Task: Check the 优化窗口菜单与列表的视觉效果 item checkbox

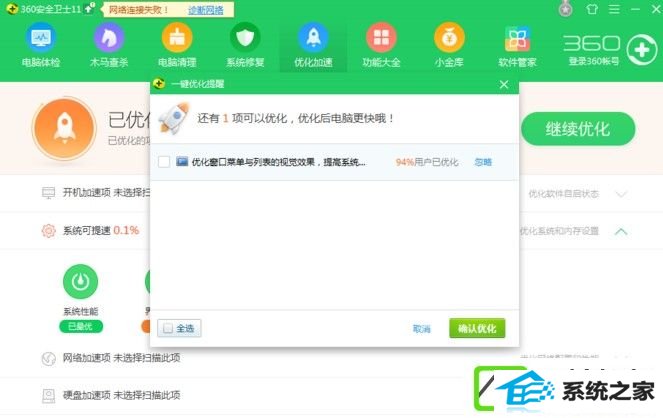Action: (164, 162)
